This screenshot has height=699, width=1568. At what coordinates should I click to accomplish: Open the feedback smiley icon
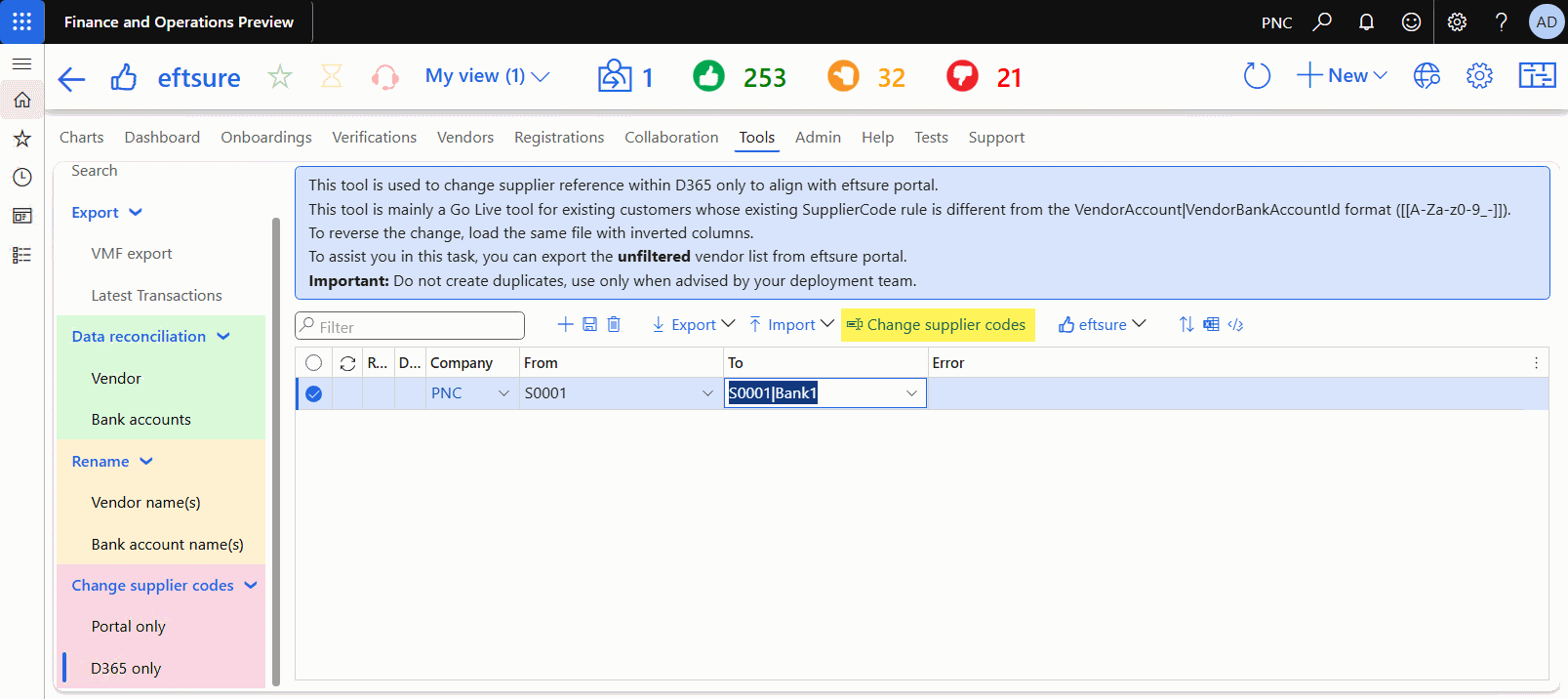click(x=1411, y=21)
